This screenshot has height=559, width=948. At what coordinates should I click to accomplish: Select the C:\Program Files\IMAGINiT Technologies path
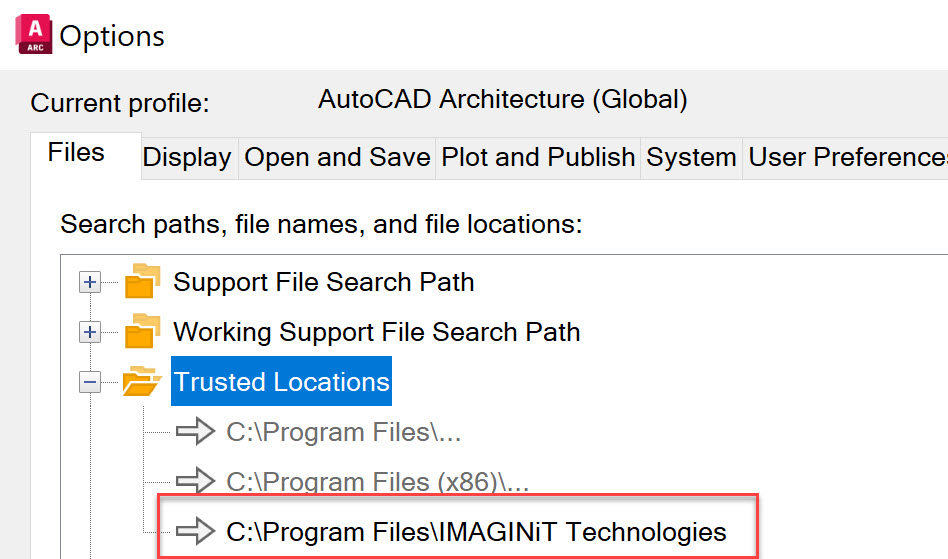476,531
